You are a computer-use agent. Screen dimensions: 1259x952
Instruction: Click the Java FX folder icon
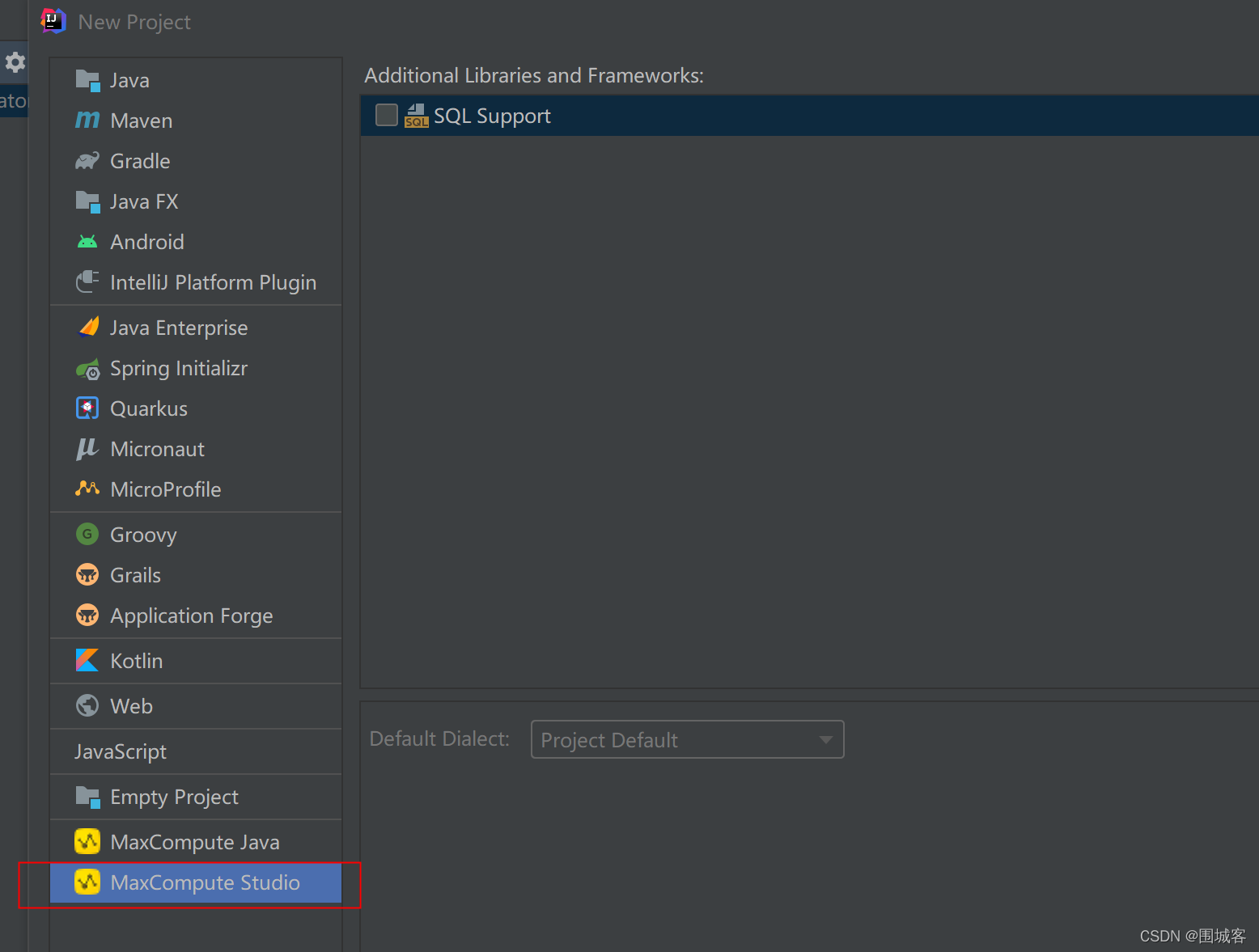pos(87,201)
